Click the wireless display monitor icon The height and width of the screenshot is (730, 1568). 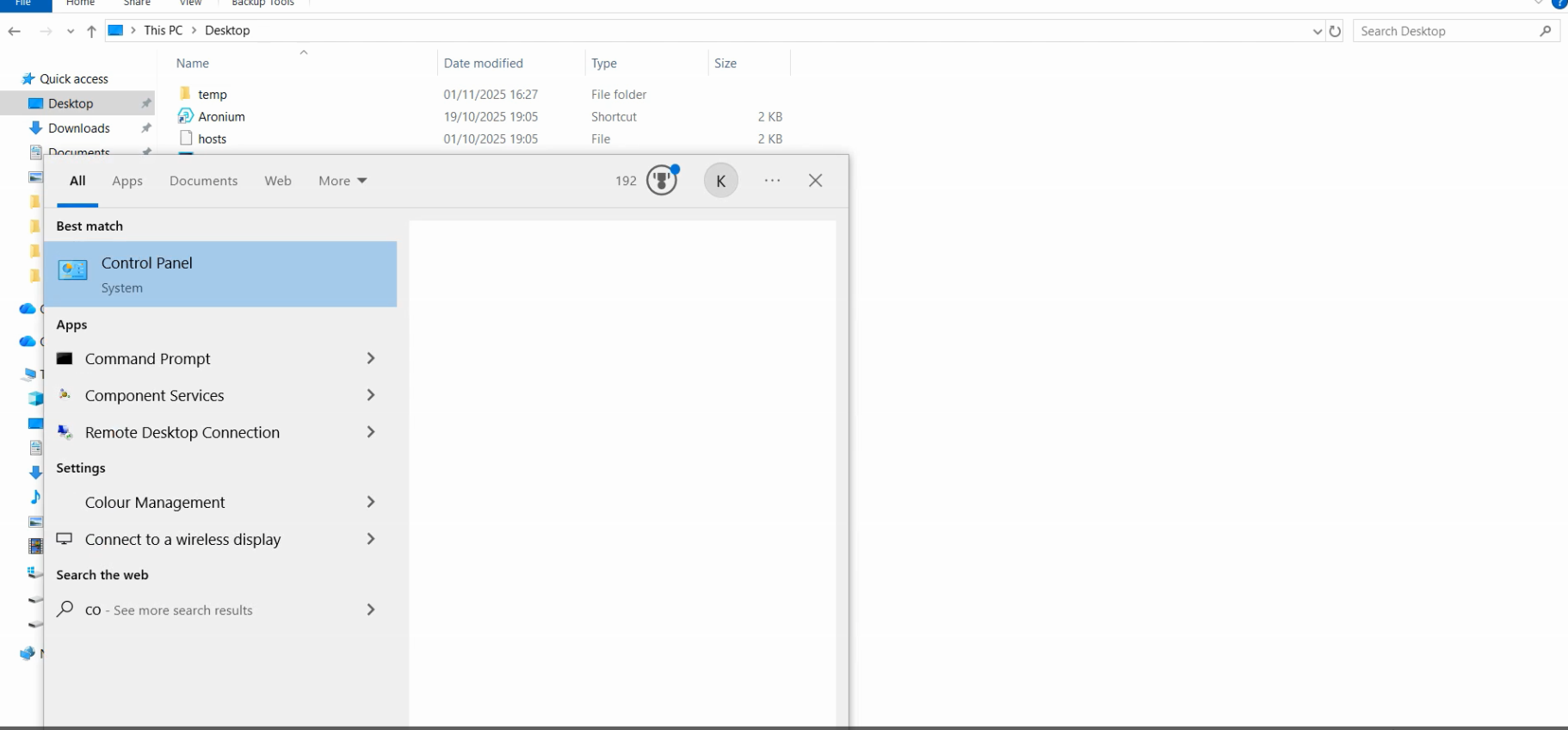(65, 539)
